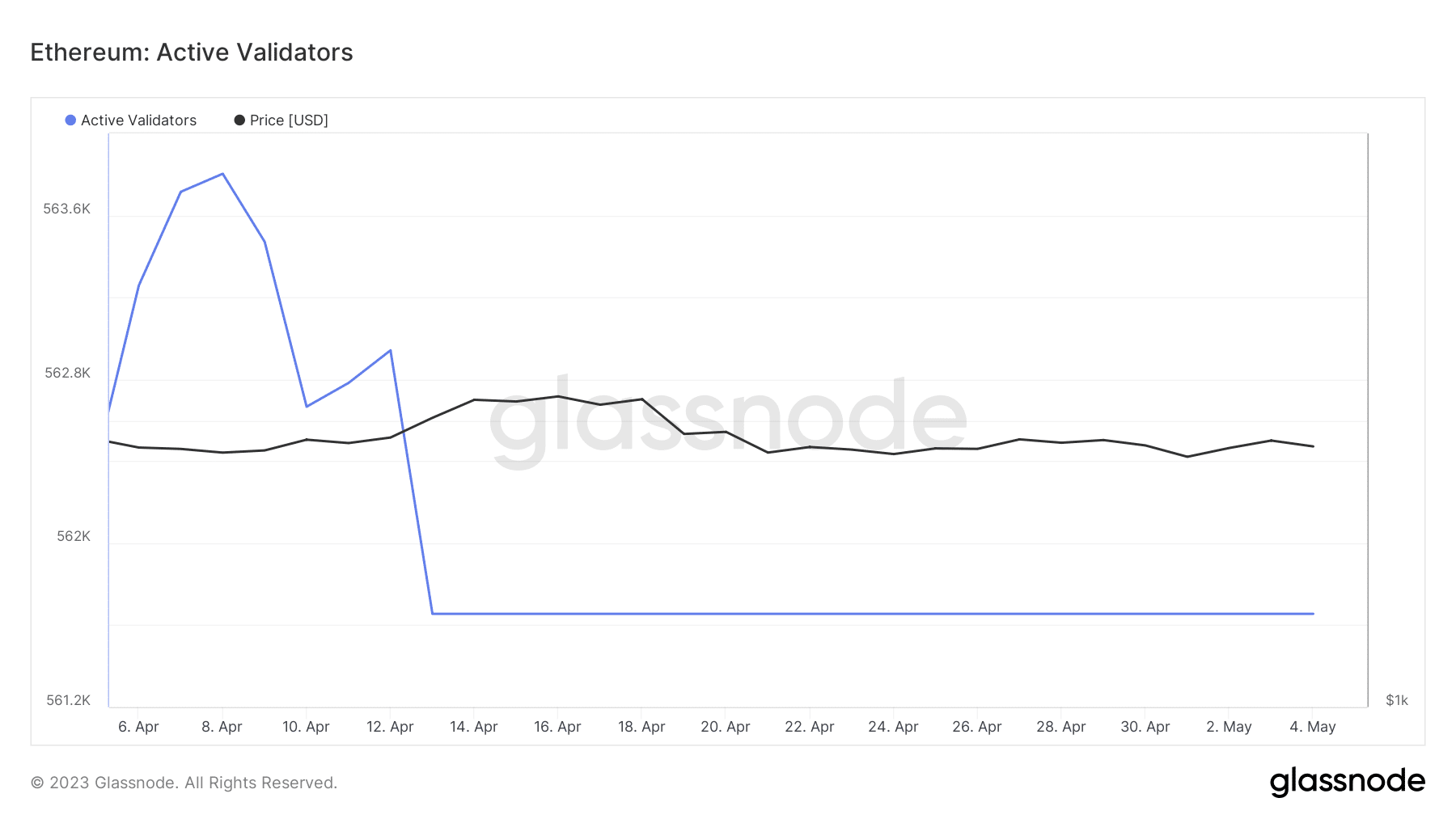Screen dimensions: 1456x819
Task: Click the black Price legend dot
Action: coord(239,120)
